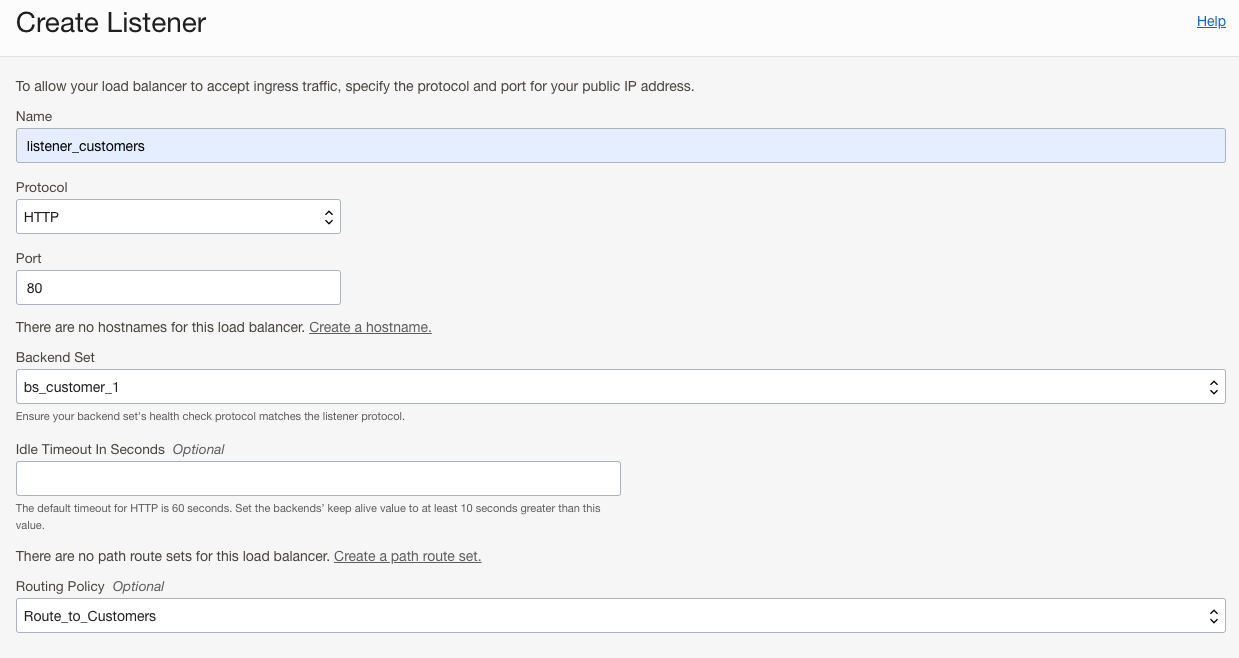1239x658 pixels.
Task: Select the HTTP value in Protocol selector
Action: point(42,216)
